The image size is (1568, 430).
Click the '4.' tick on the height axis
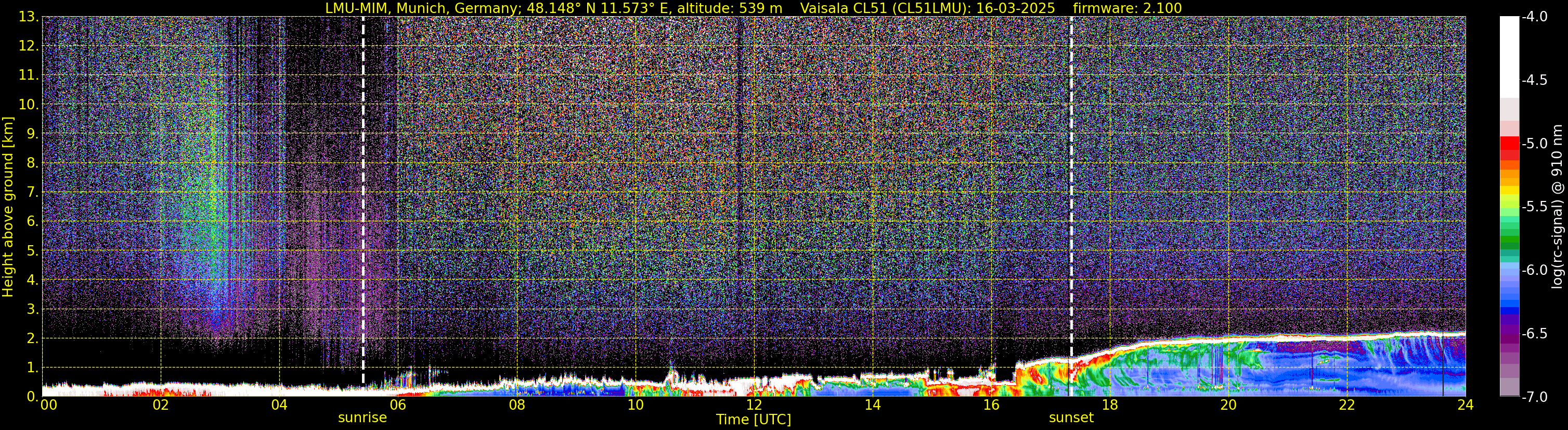pos(32,280)
